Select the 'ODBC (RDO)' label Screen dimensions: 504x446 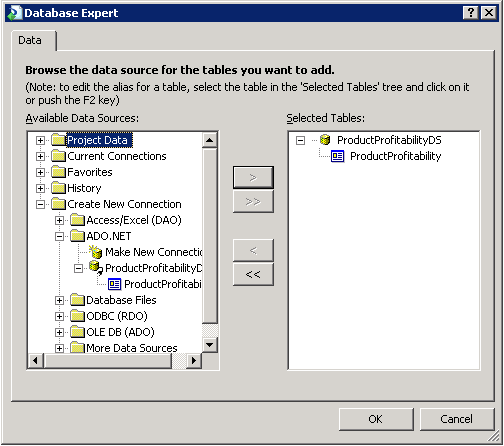coord(117,316)
